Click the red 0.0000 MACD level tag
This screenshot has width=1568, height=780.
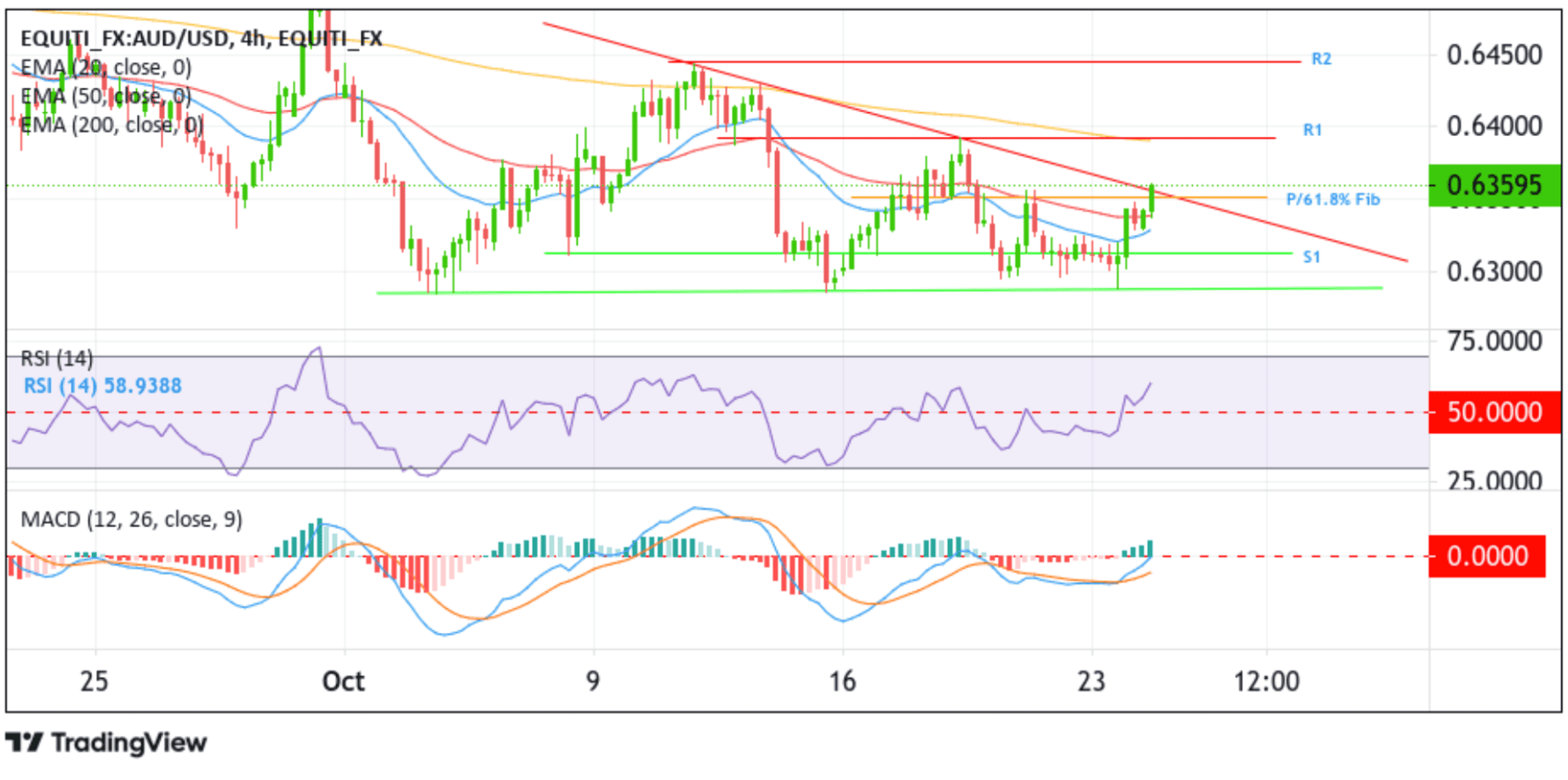(1487, 556)
